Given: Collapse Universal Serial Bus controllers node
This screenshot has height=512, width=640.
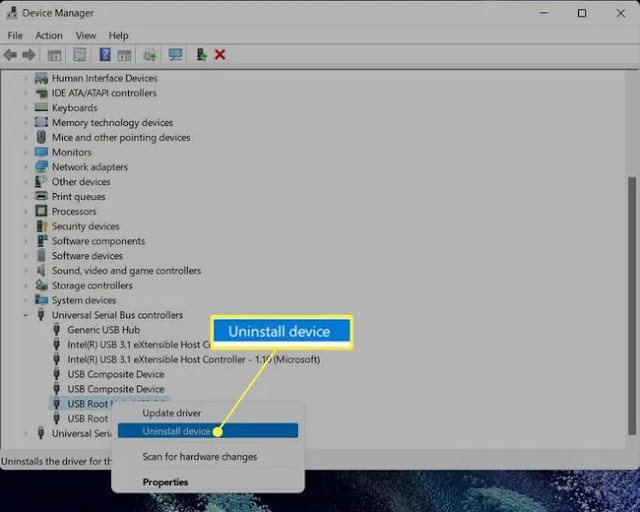Looking at the screenshot, I should point(26,315).
